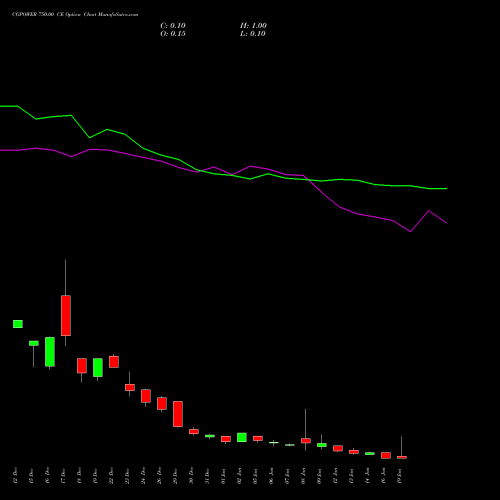Select the low value L: 0.10
This screenshot has height=500, width=500.
click(253, 34)
